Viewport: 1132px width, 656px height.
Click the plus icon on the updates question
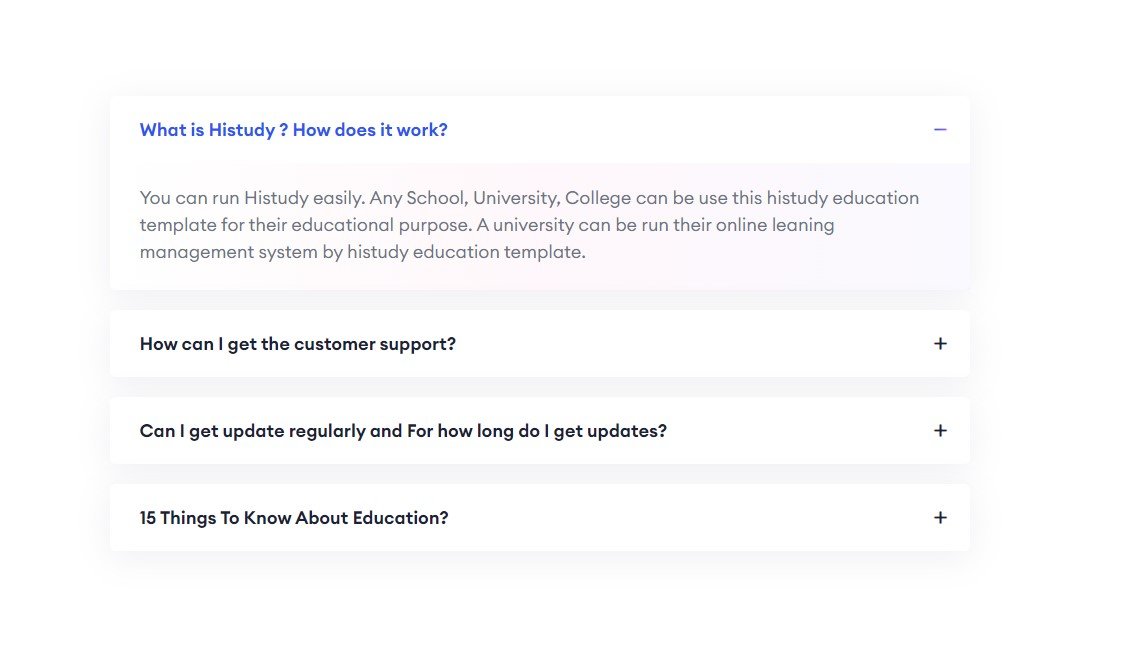point(939,431)
